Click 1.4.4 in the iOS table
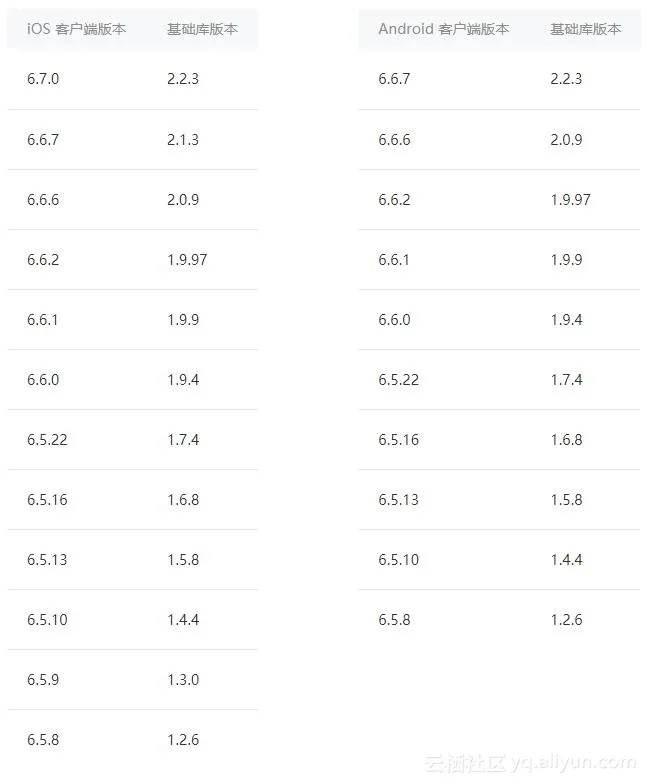Viewport: 647px width, 784px height. 183,619
